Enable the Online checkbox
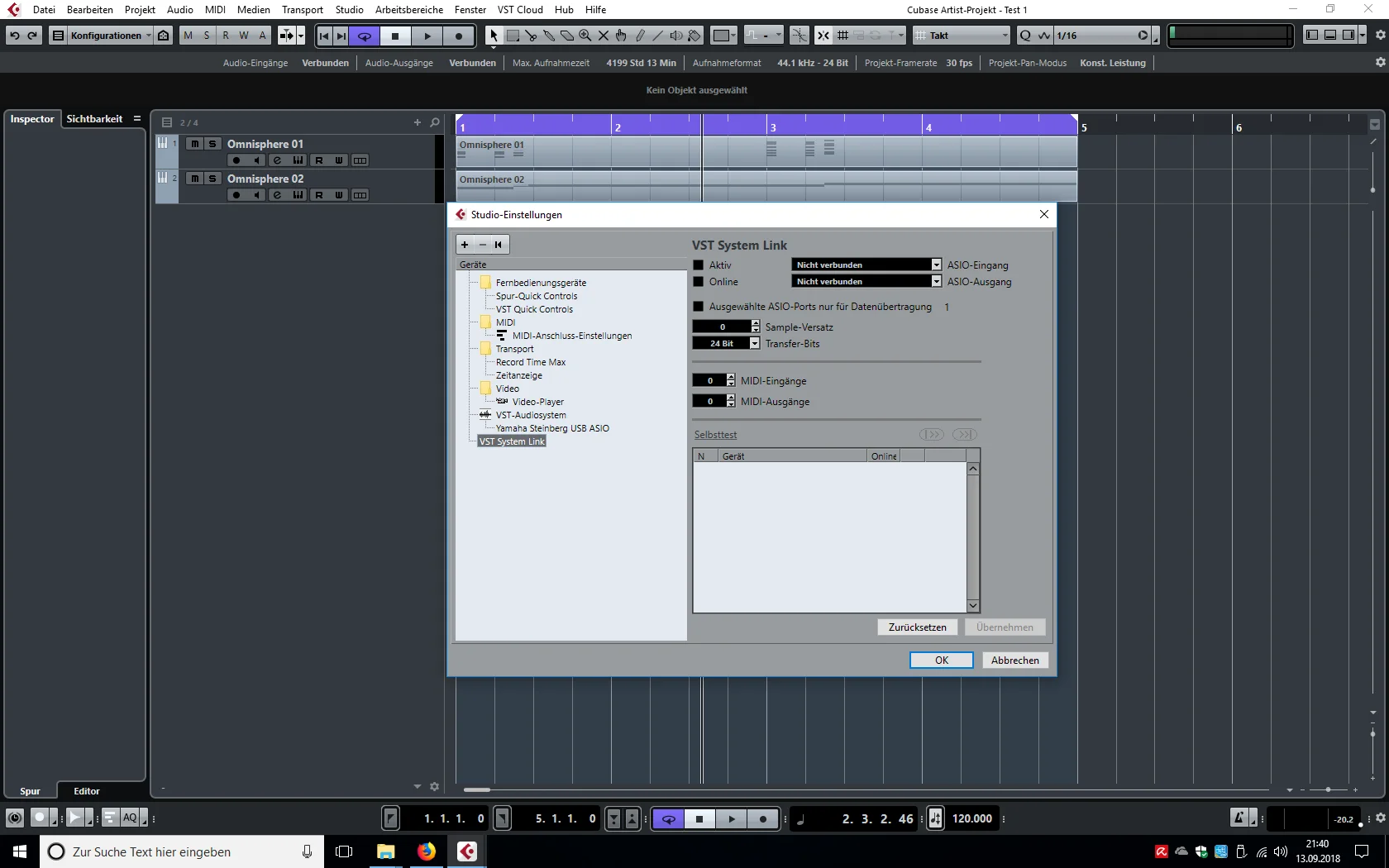The height and width of the screenshot is (868, 1389). (x=698, y=282)
